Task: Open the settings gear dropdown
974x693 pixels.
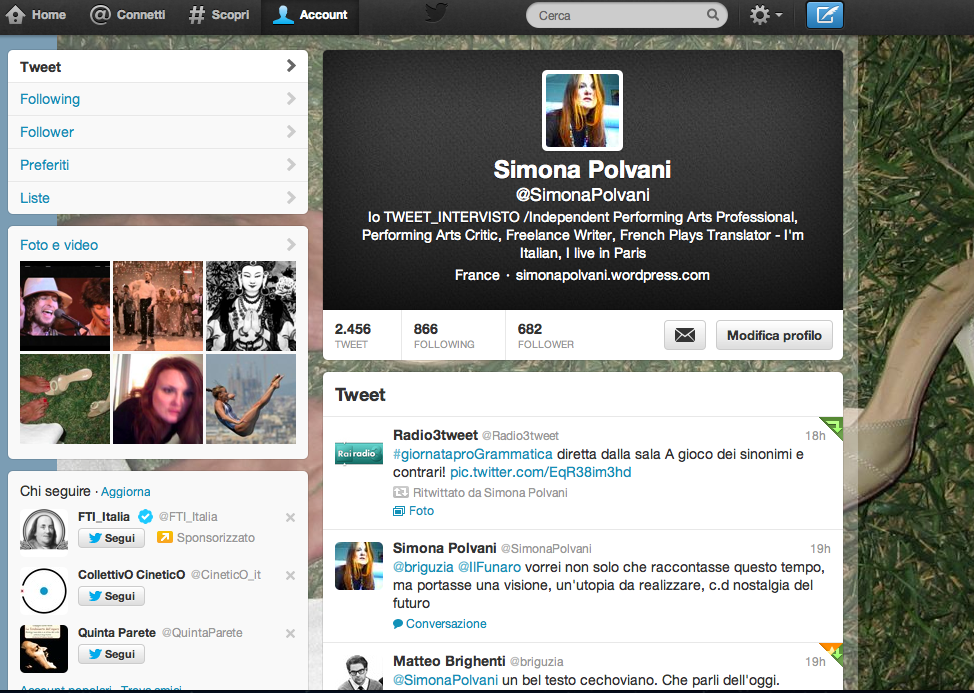Action: pos(765,15)
